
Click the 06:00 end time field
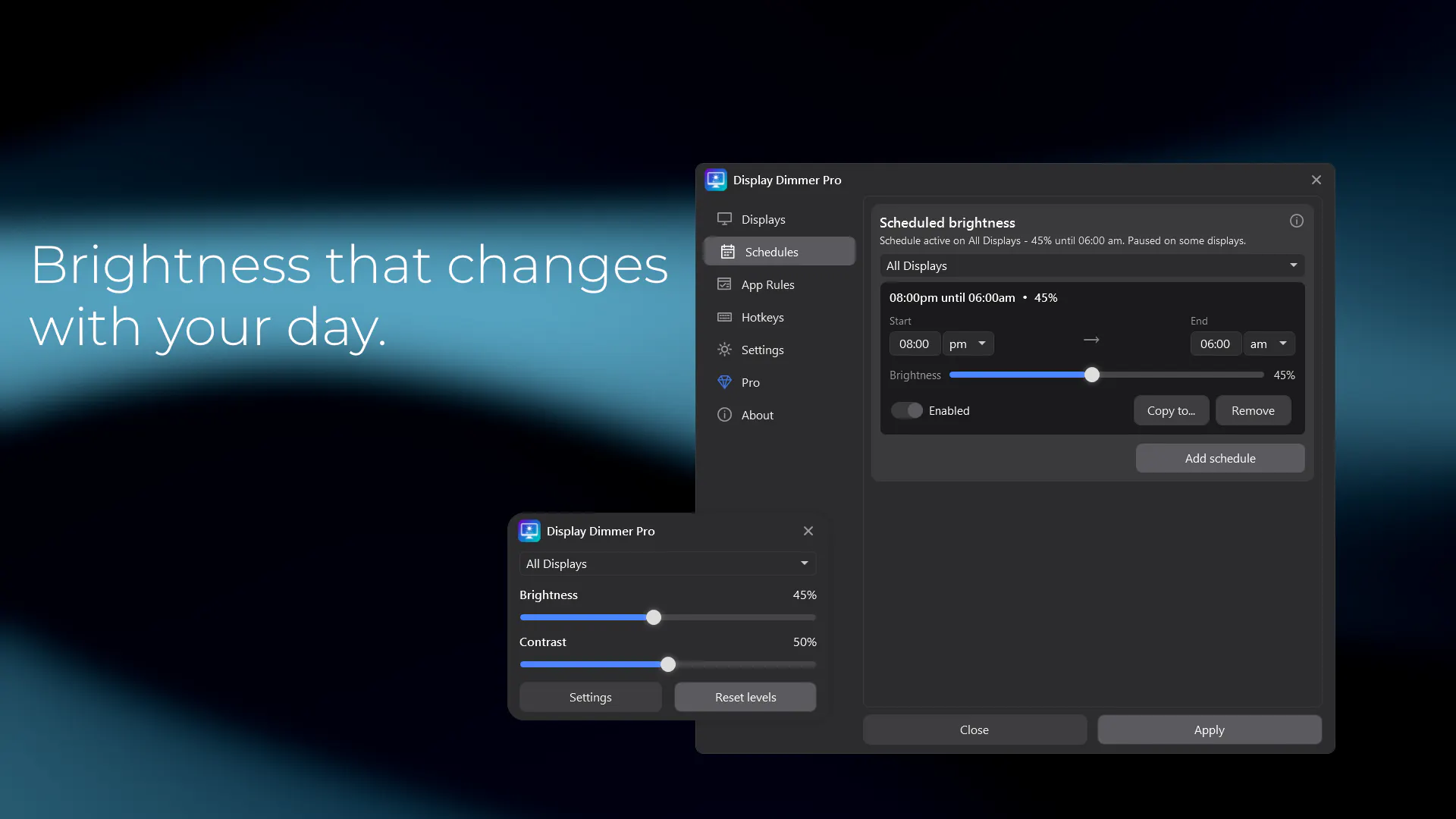(x=1216, y=344)
